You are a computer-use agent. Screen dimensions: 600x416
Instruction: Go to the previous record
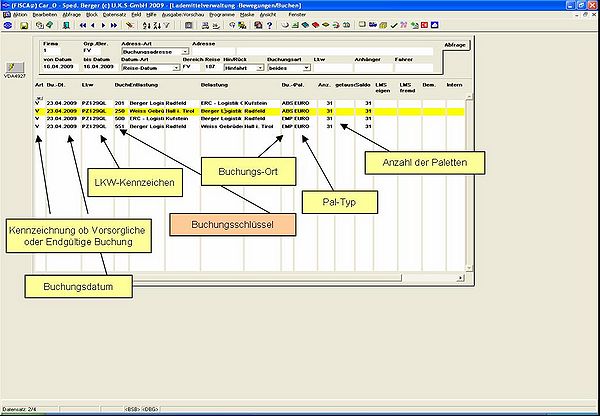(x=93, y=25)
